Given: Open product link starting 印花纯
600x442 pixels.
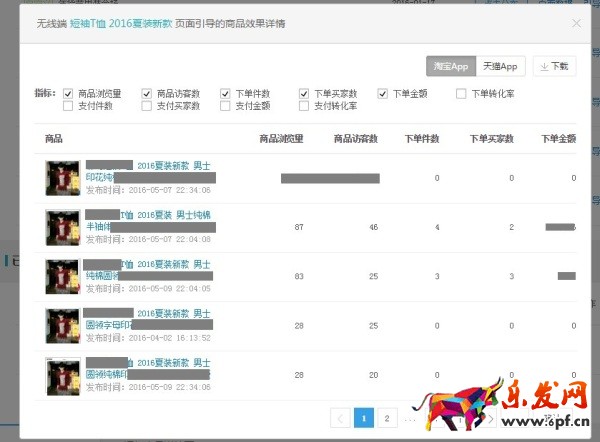Looking at the screenshot, I should point(148,172).
